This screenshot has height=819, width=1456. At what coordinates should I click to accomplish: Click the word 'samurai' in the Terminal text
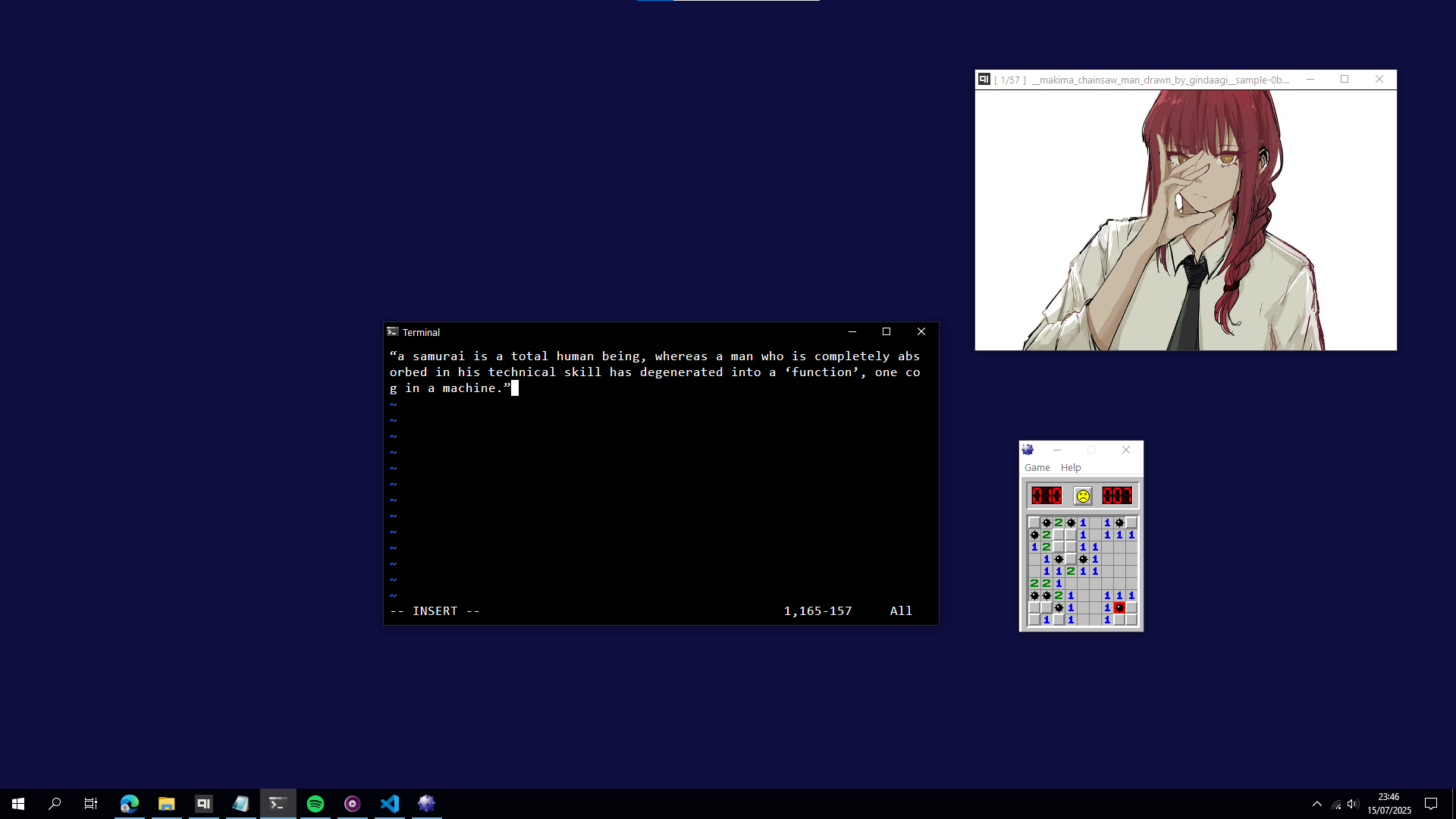pos(438,356)
